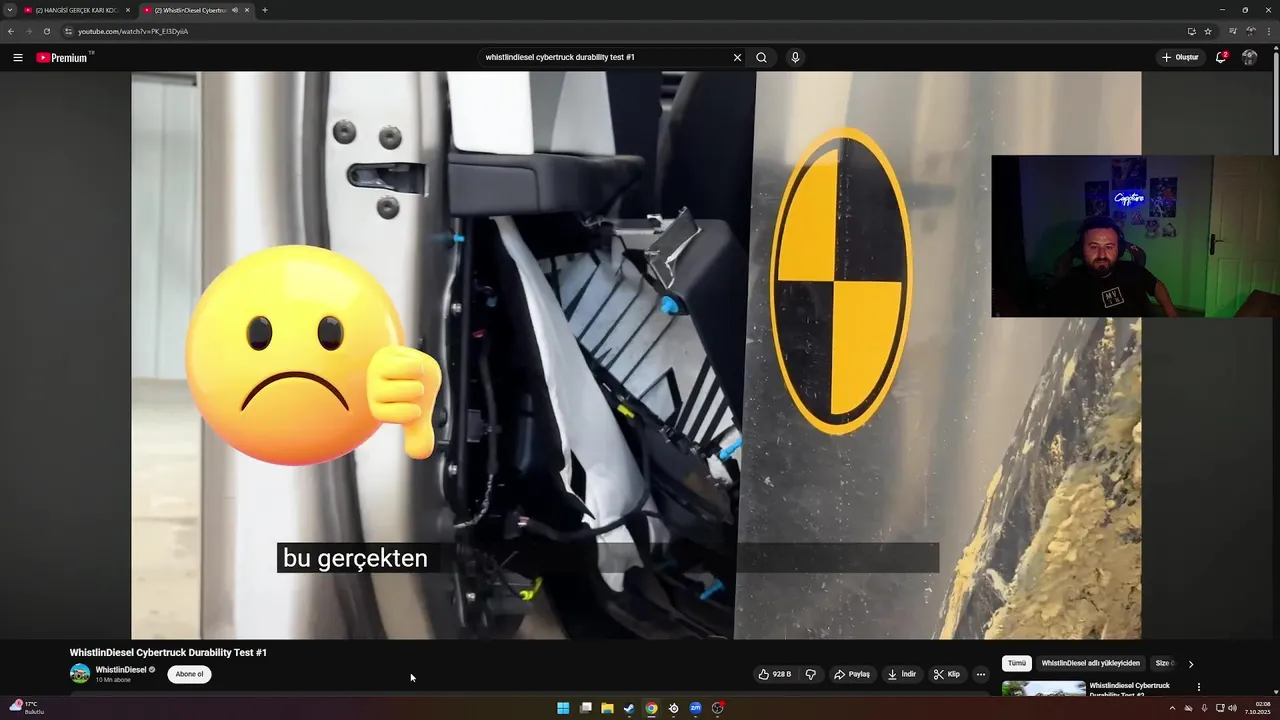Image resolution: width=1280 pixels, height=720 pixels.
Task: Bookmark this page with the star
Action: pyautogui.click(x=1208, y=31)
